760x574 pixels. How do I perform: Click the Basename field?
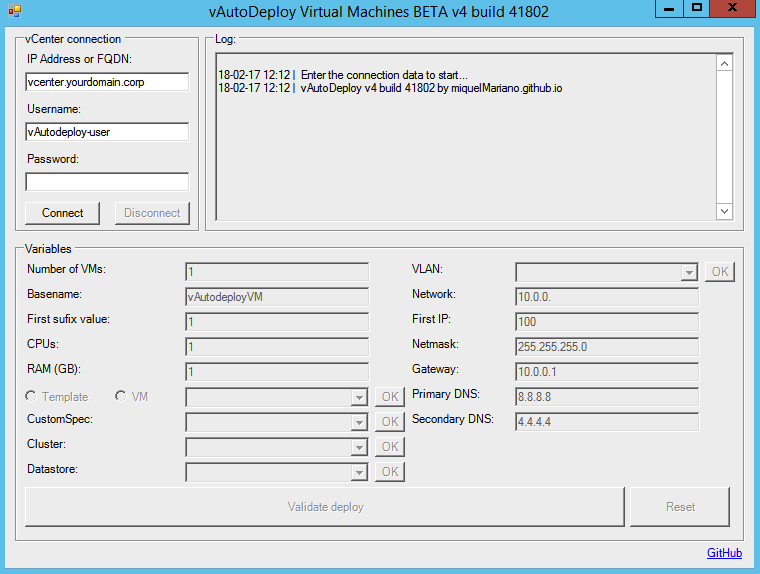[277, 297]
